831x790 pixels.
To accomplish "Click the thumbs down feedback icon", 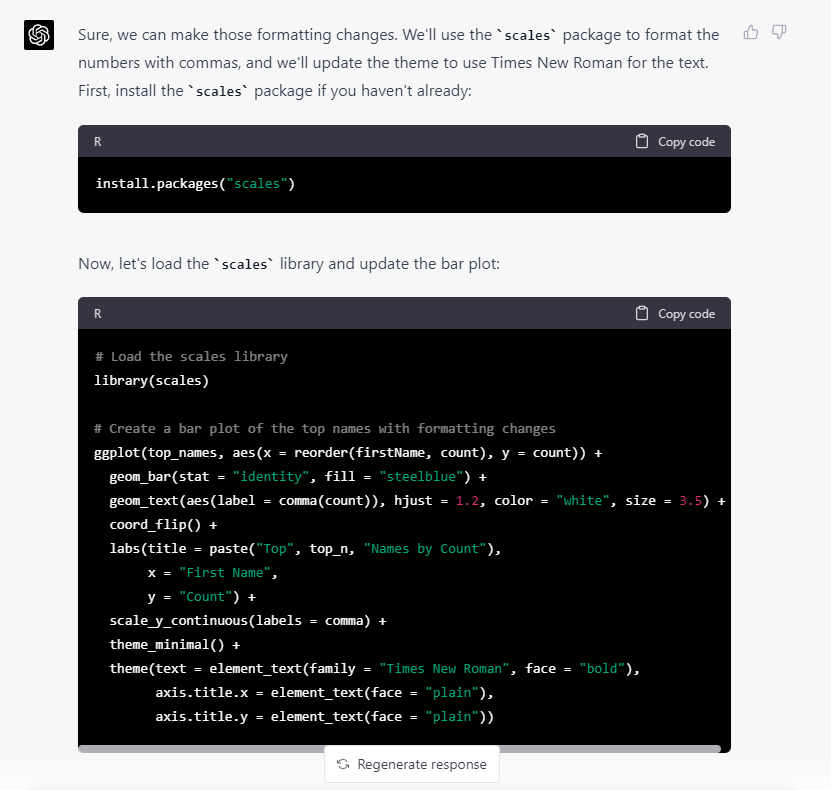I will click(x=779, y=32).
